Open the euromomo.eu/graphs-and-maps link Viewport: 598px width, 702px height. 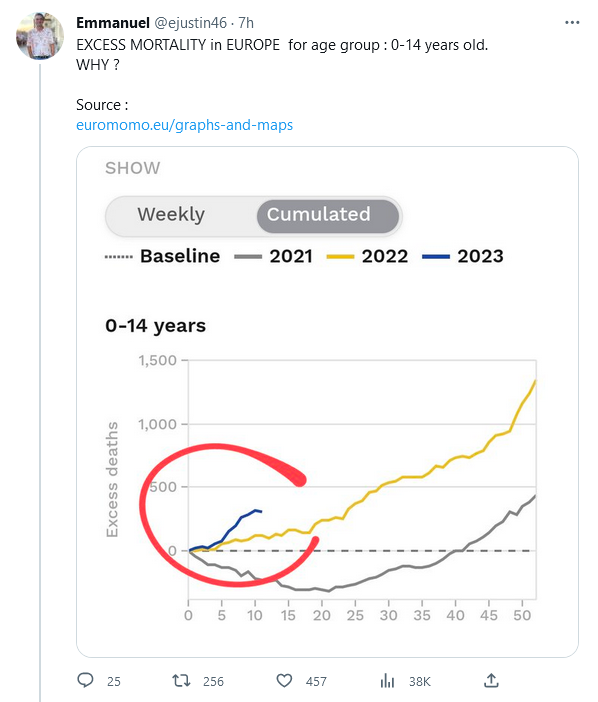(184, 125)
